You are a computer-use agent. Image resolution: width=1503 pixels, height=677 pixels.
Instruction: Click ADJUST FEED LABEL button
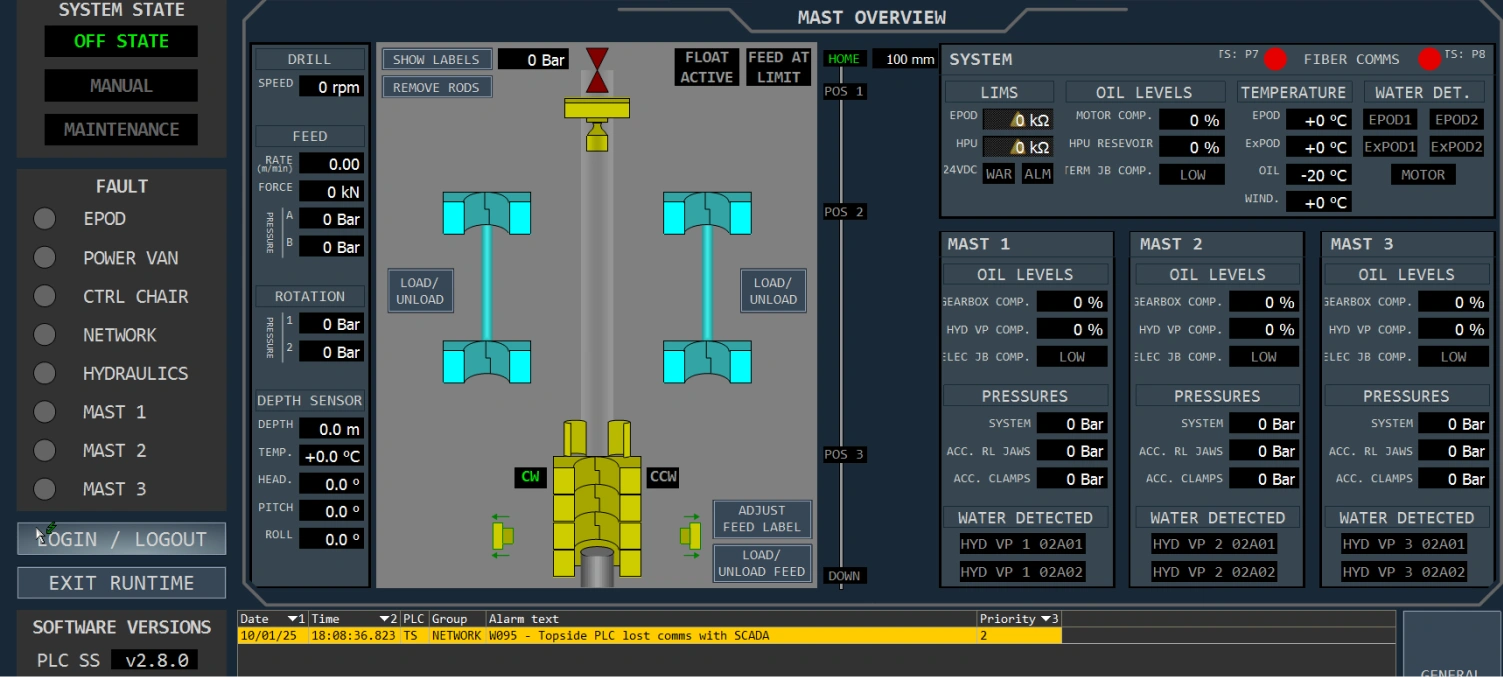pos(762,519)
